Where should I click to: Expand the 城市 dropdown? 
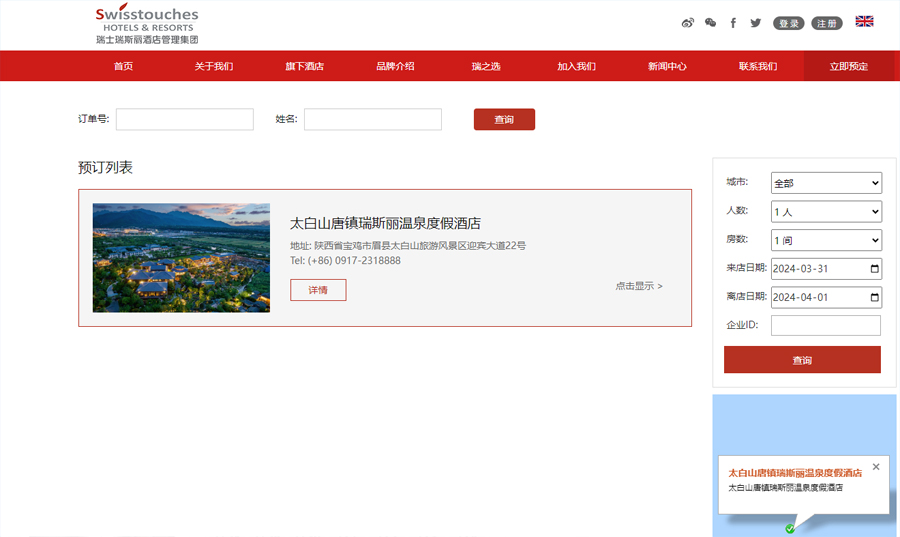826,183
